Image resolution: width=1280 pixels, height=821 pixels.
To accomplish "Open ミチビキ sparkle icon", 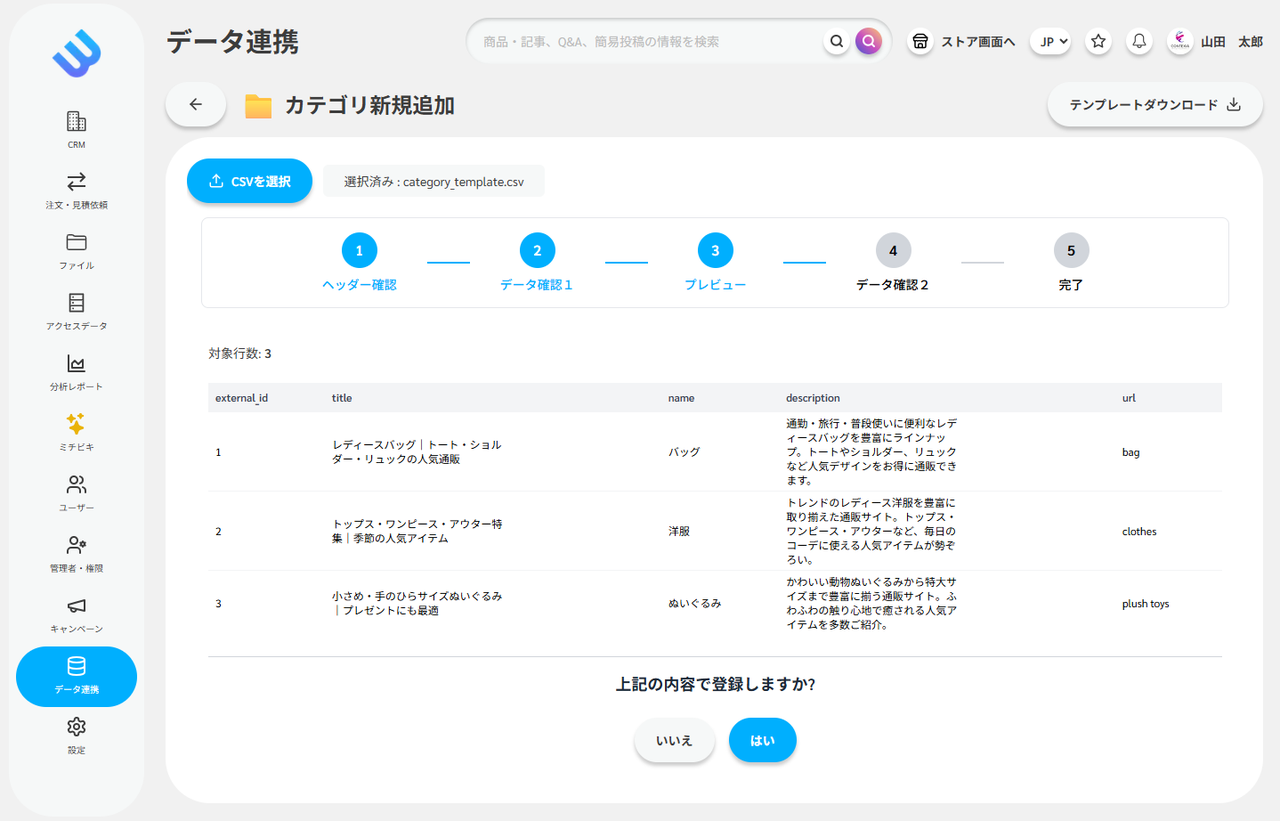I will (x=76, y=424).
